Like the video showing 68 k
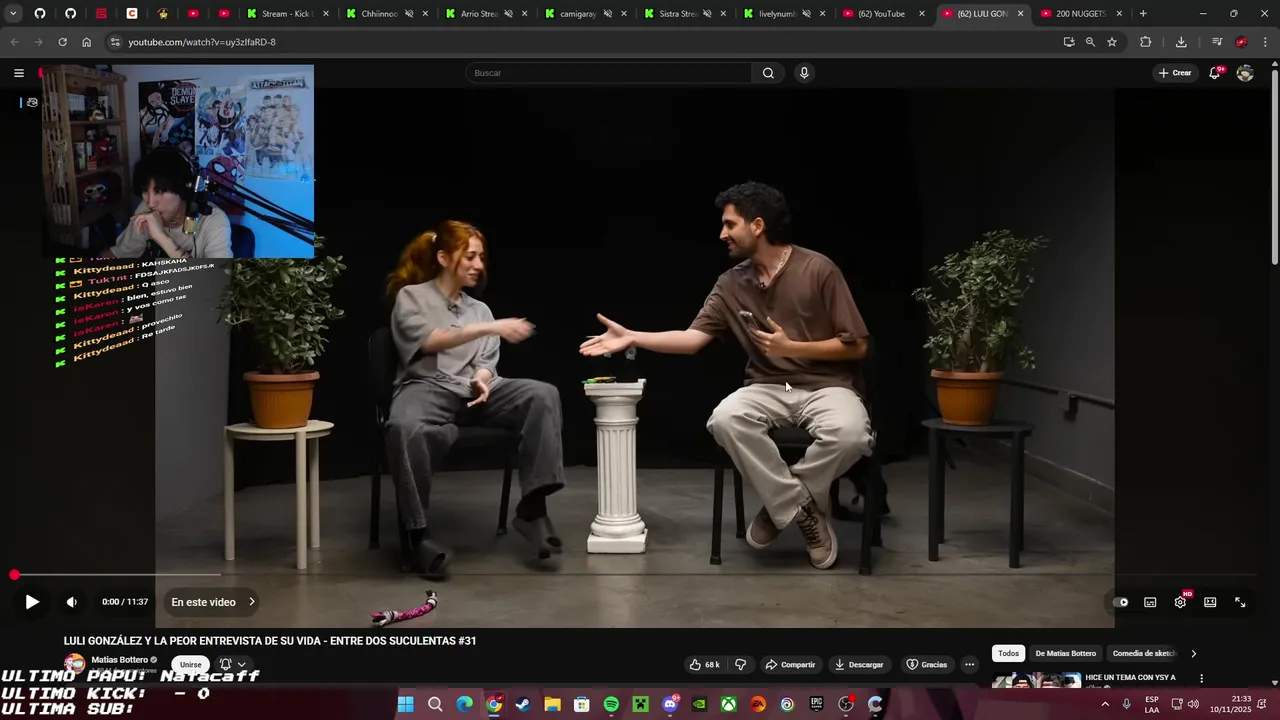Screen dimensions: 1280x720 coord(704,664)
